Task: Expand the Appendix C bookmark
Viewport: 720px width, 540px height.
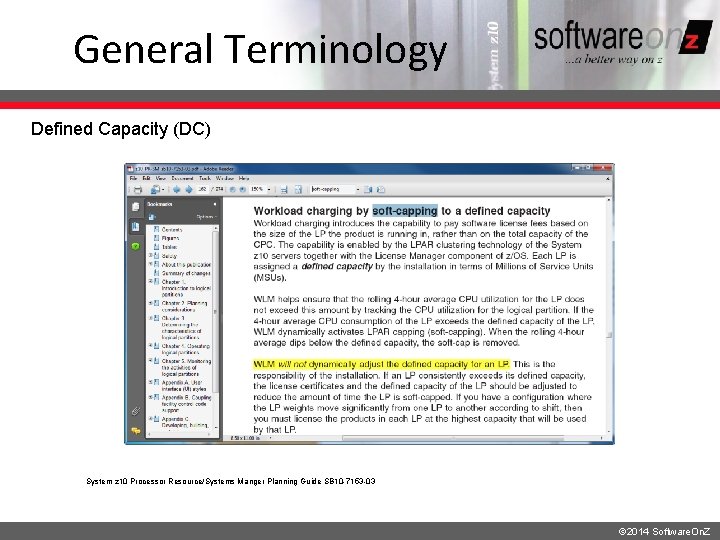Action: point(150,419)
